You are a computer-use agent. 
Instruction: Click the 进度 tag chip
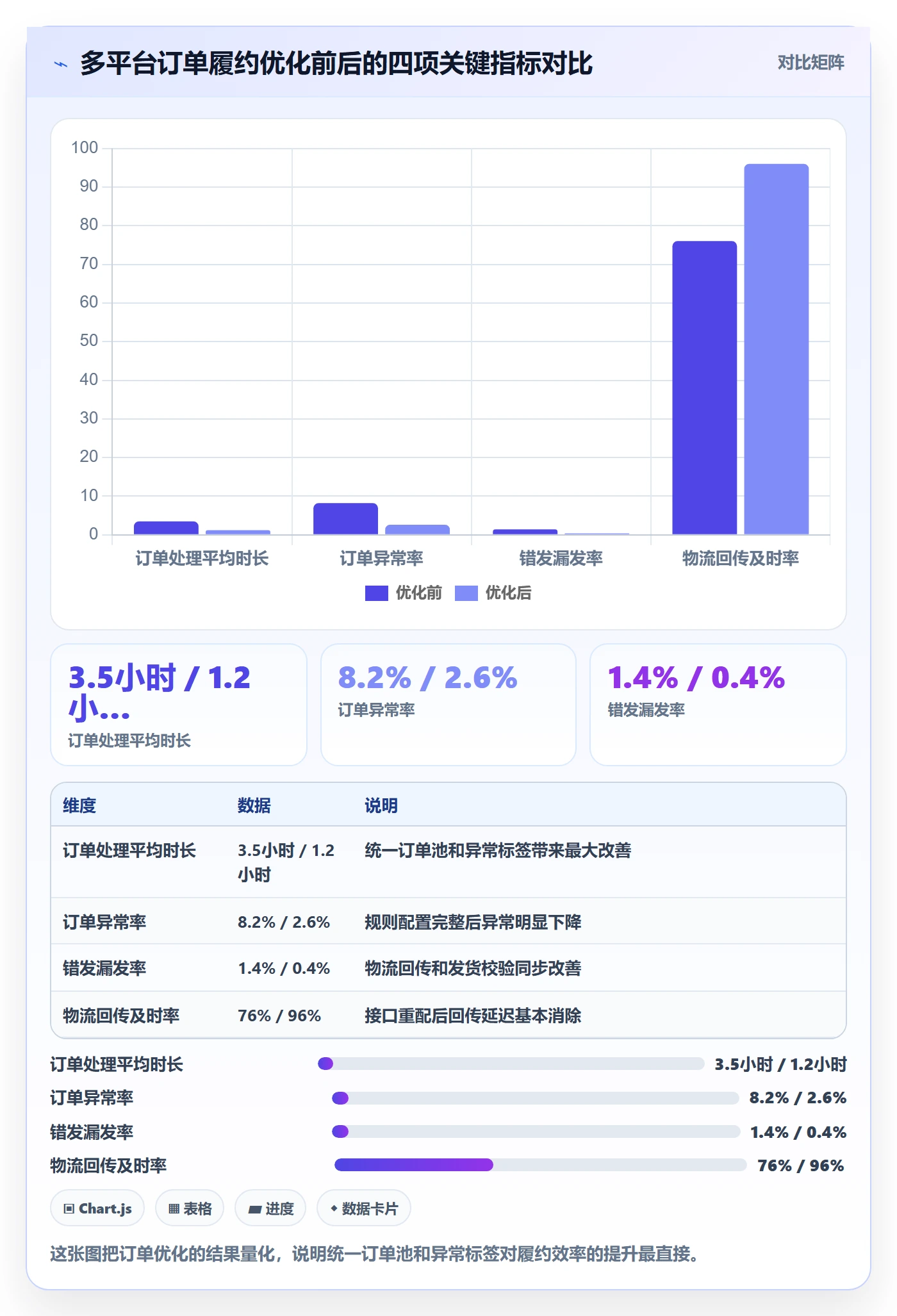pyautogui.click(x=270, y=1208)
